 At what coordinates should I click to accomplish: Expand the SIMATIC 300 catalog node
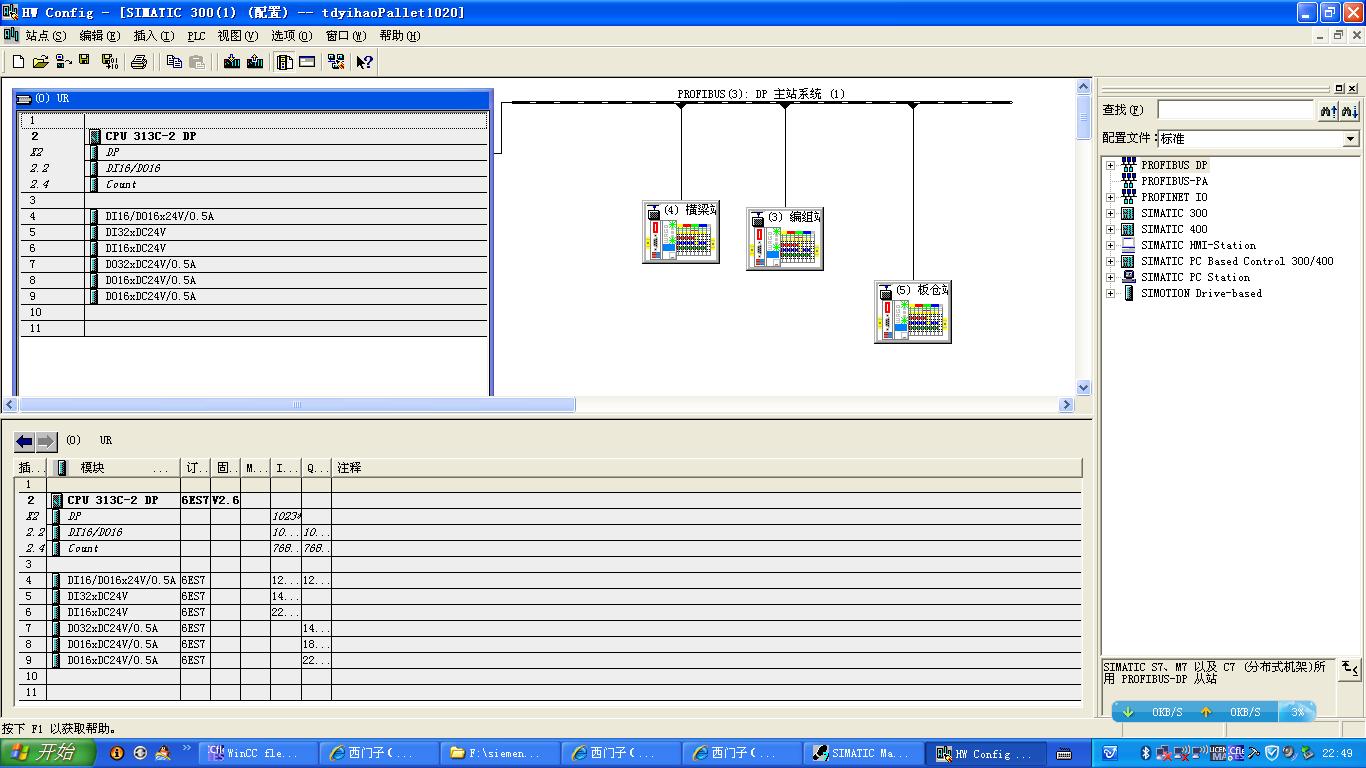click(1110, 213)
